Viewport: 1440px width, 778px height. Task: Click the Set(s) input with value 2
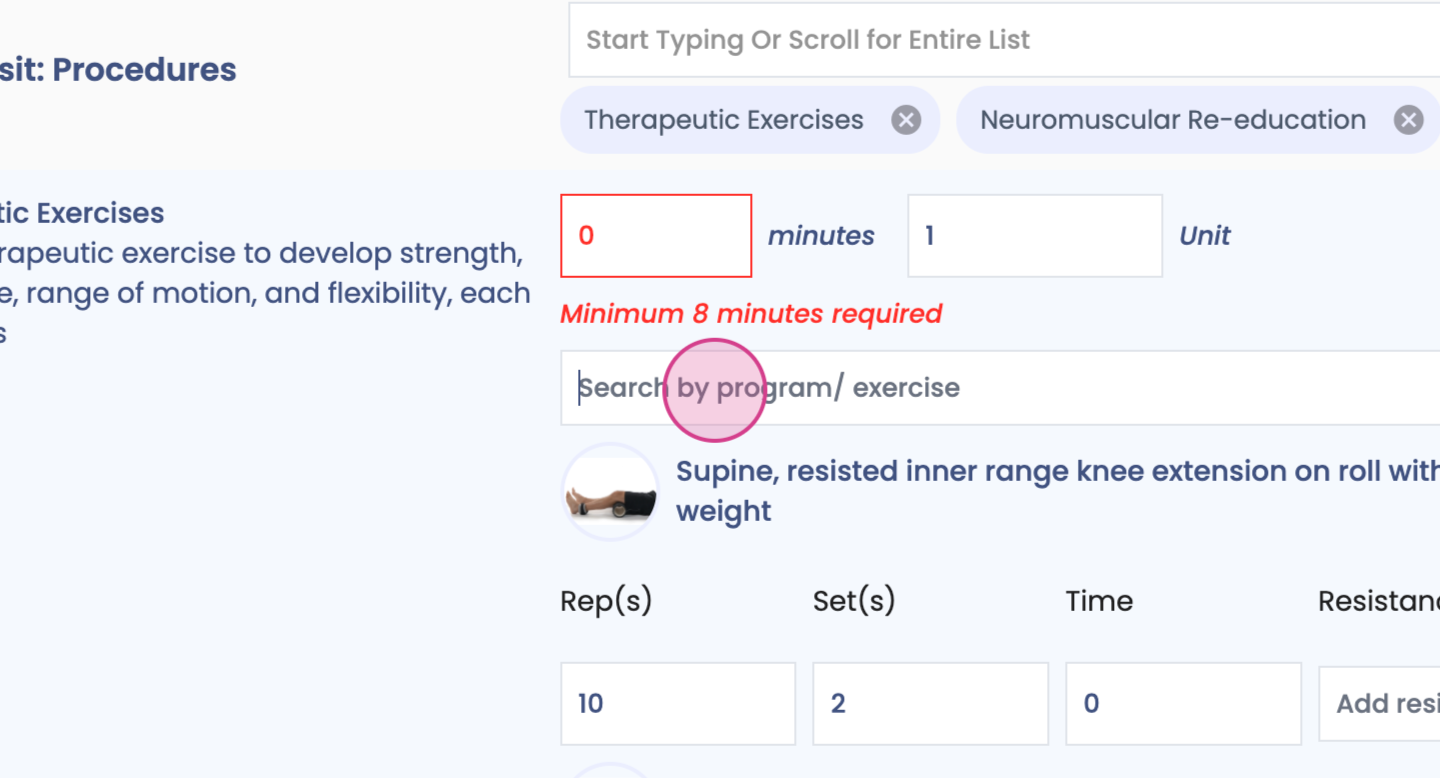tap(930, 703)
